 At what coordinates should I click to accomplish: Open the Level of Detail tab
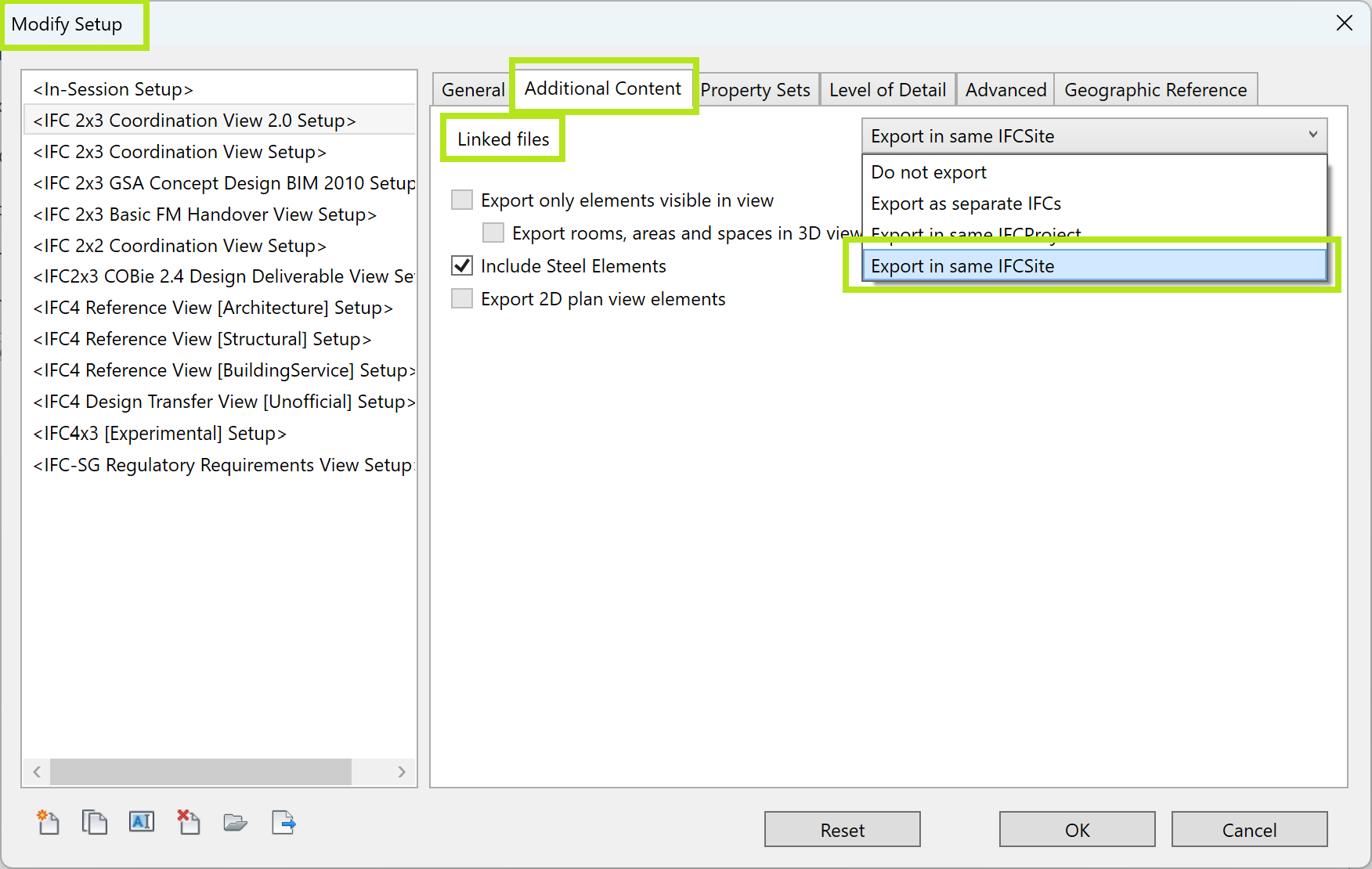click(887, 90)
